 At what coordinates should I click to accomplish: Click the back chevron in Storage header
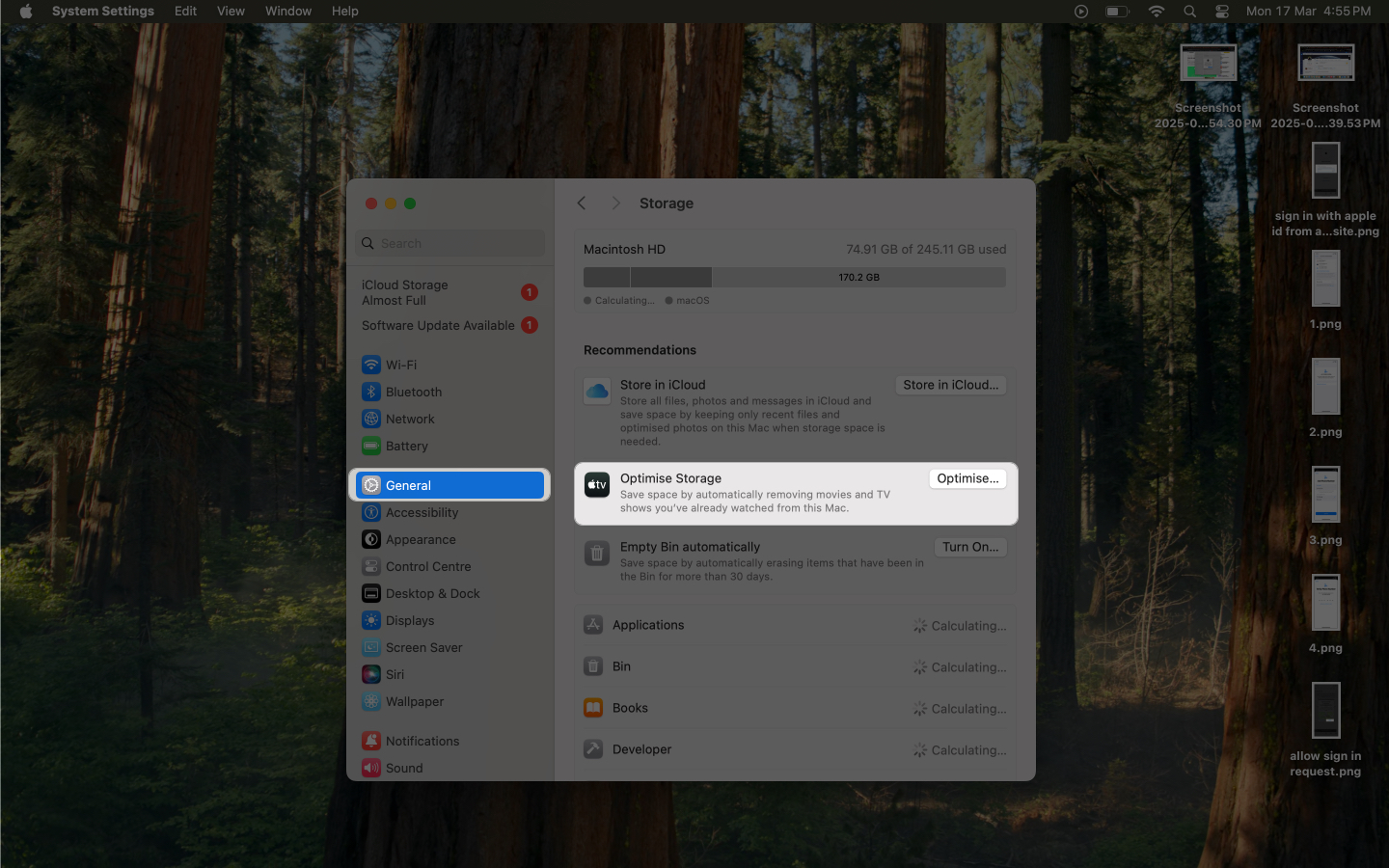tap(581, 203)
